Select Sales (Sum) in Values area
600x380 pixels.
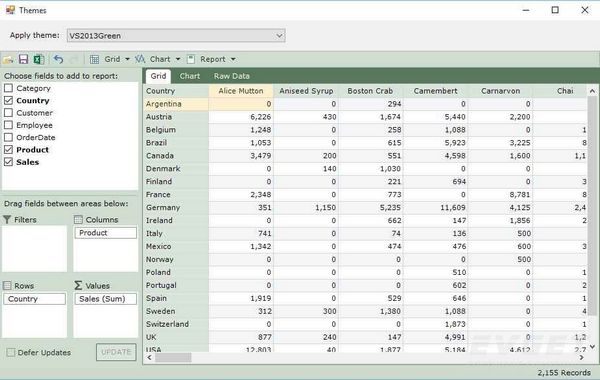[x=106, y=299]
